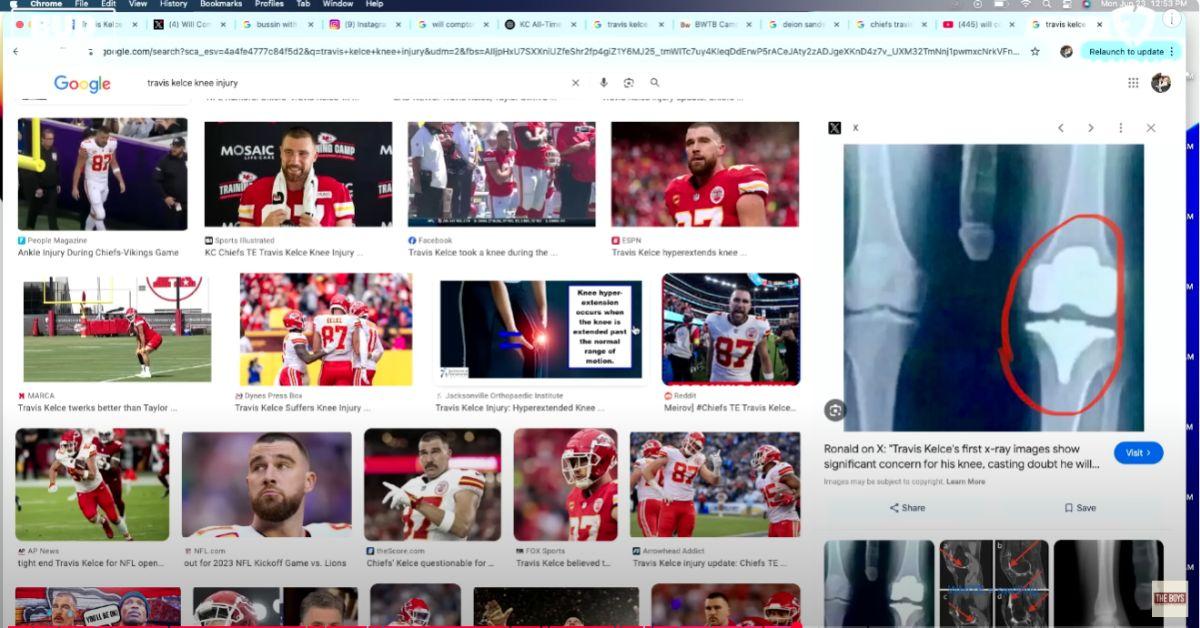Switch to the 'deion sand' tab
1200x628 pixels.
coord(803,24)
